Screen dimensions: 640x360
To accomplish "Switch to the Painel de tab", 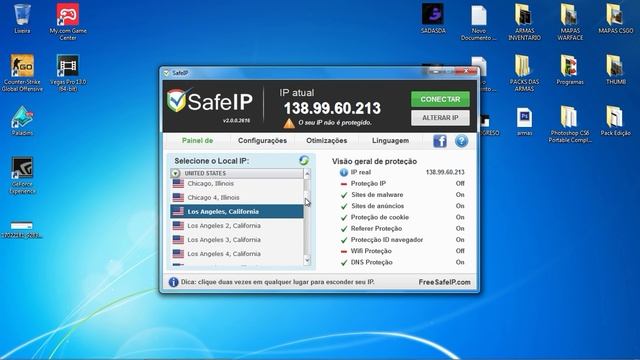I will click(198, 140).
